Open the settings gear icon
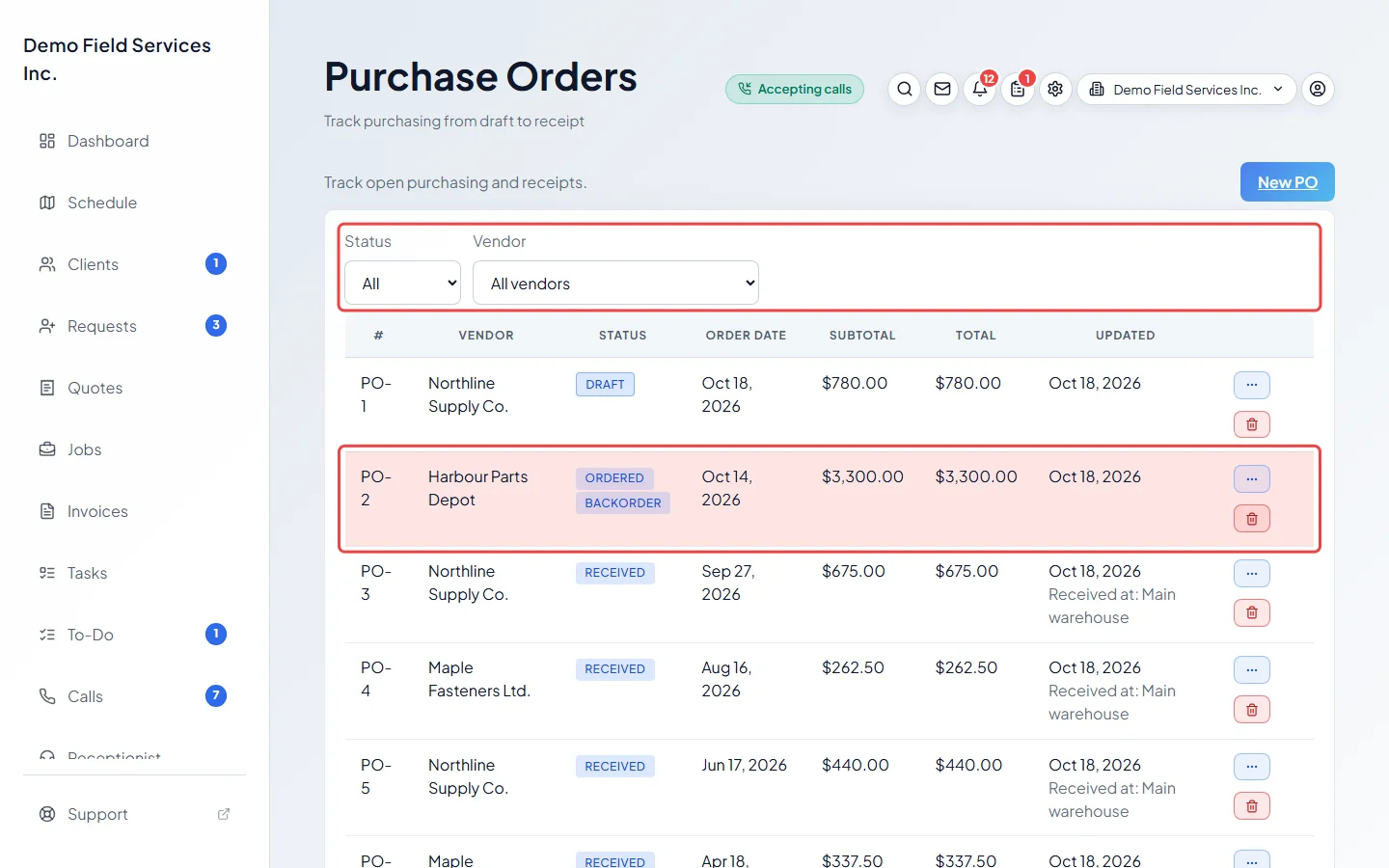Screen dimensions: 1389x868 tap(1055, 89)
